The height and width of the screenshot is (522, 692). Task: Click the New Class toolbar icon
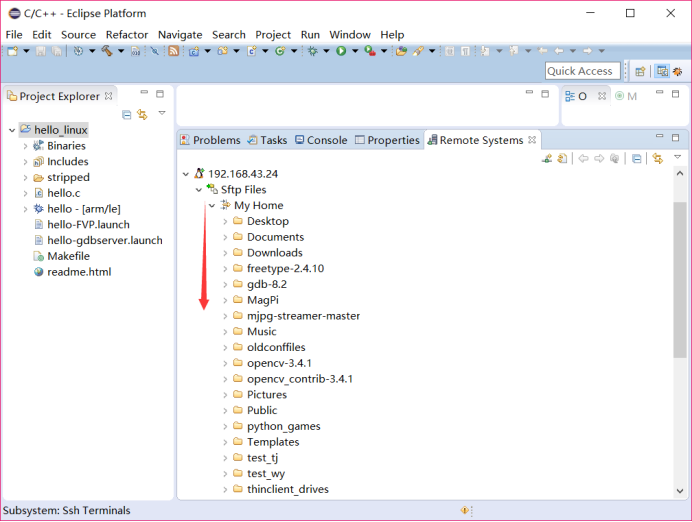[x=280, y=51]
